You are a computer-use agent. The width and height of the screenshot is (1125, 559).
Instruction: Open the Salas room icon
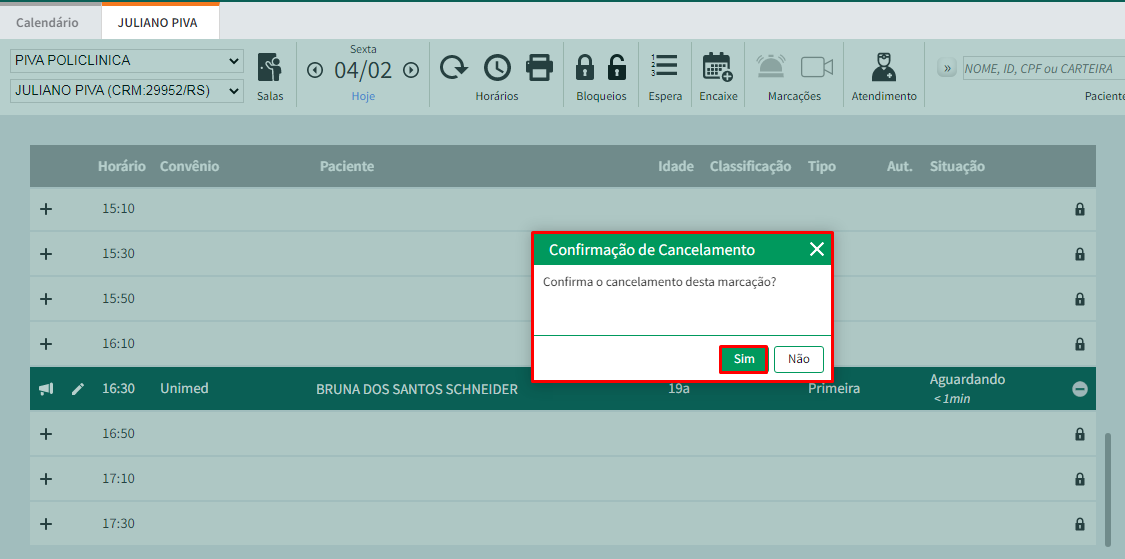tap(270, 68)
